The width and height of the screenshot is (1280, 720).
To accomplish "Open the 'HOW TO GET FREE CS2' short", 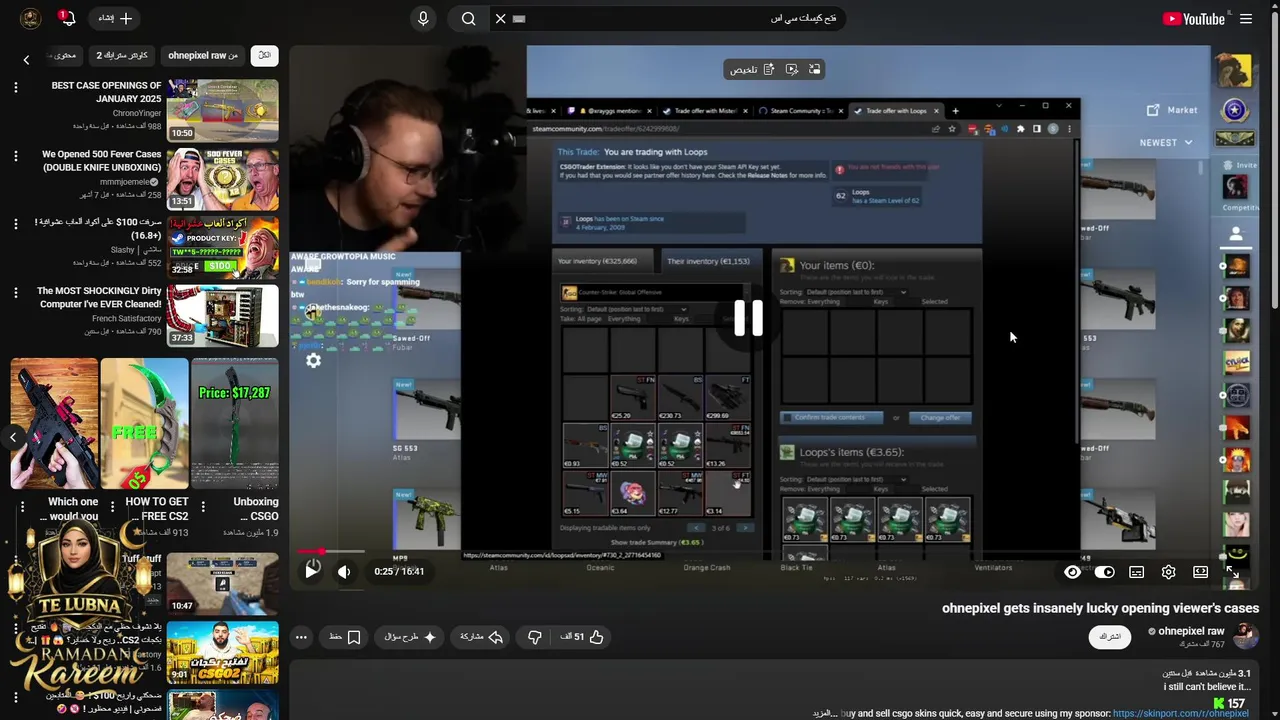I will point(145,424).
